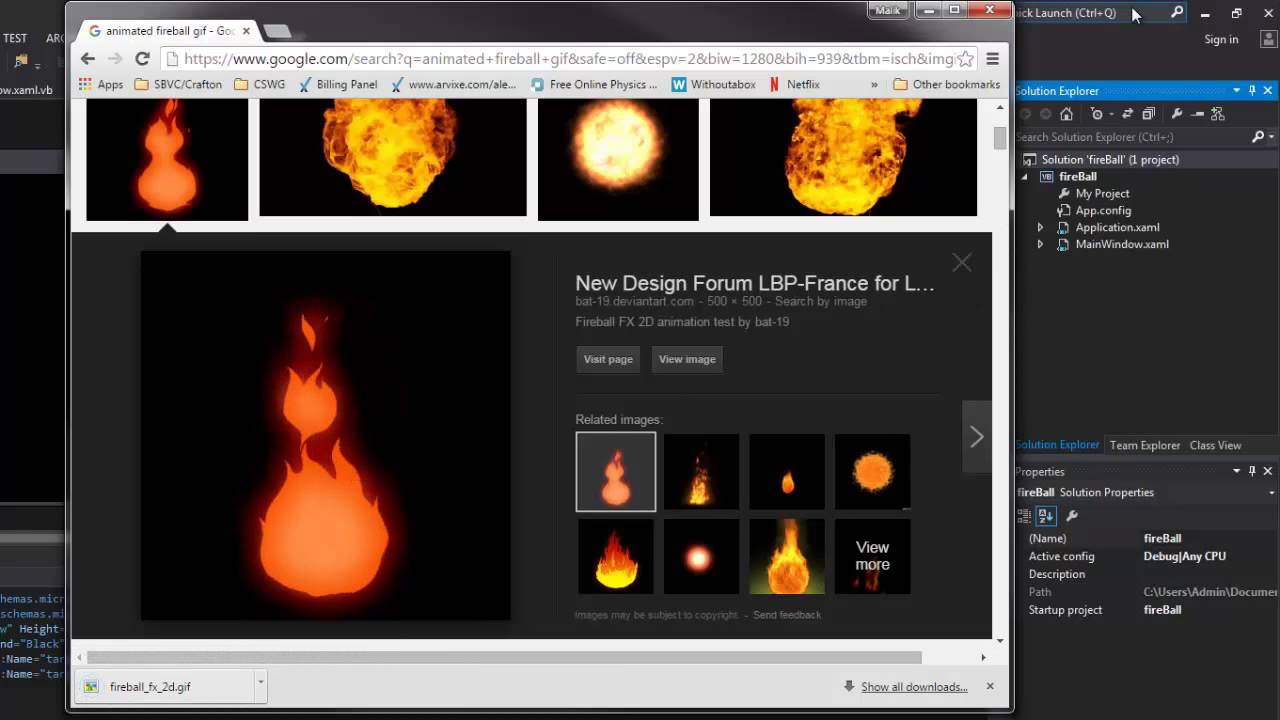This screenshot has height=720, width=1280.
Task: Collapse the fireBall project node
Action: point(1024,177)
